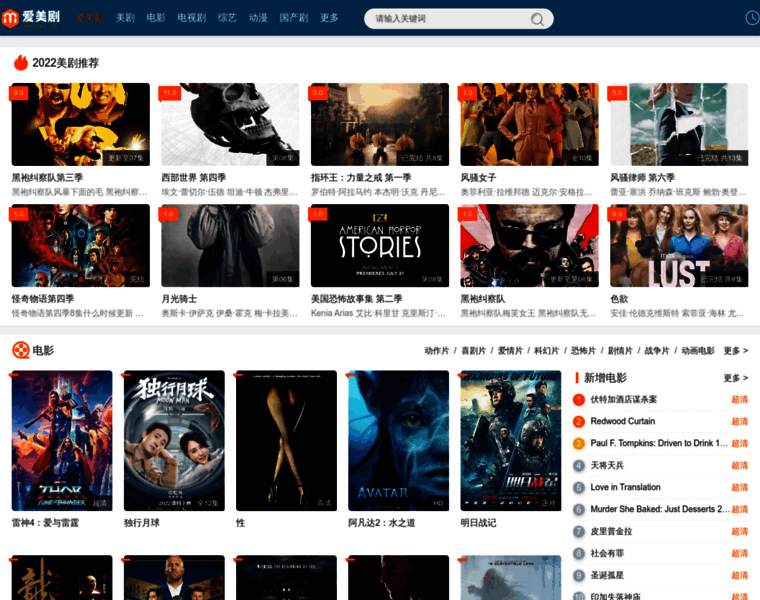Filter movies by 科幻片
The image size is (760, 600).
tap(547, 350)
